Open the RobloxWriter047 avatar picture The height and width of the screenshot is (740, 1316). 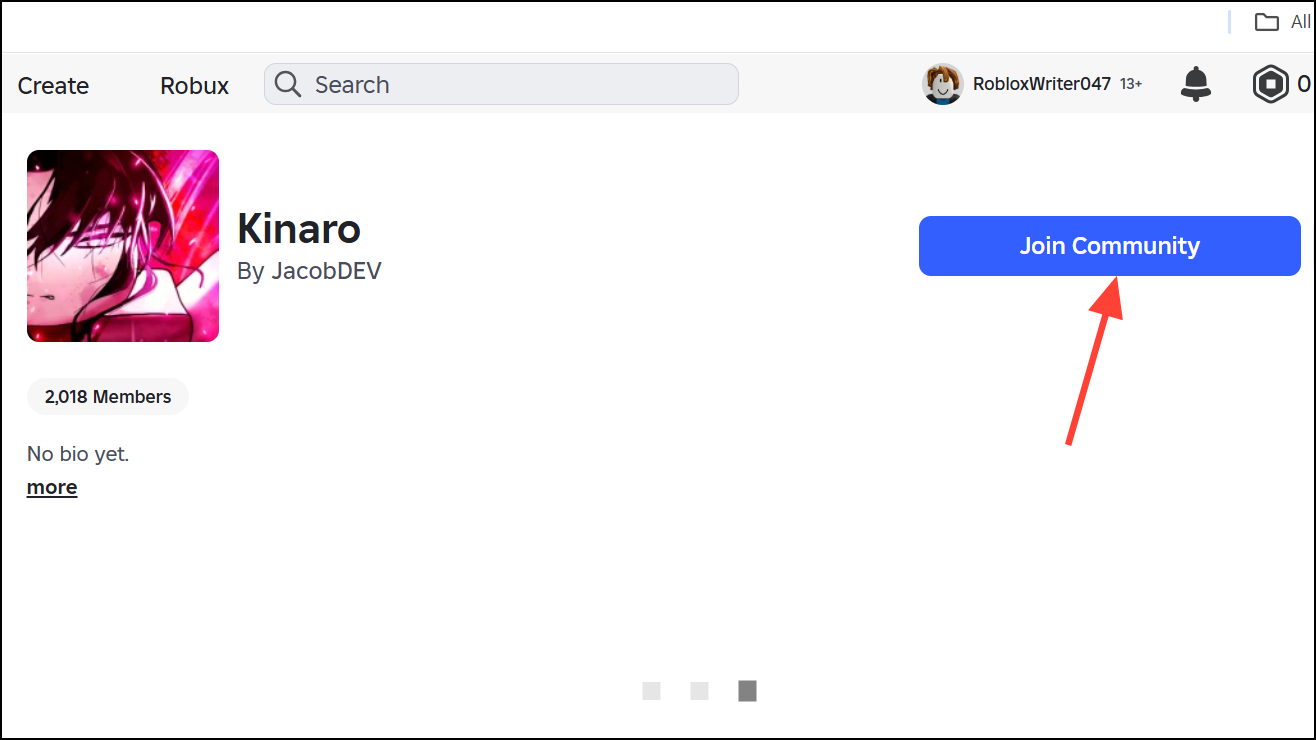pyautogui.click(x=942, y=84)
